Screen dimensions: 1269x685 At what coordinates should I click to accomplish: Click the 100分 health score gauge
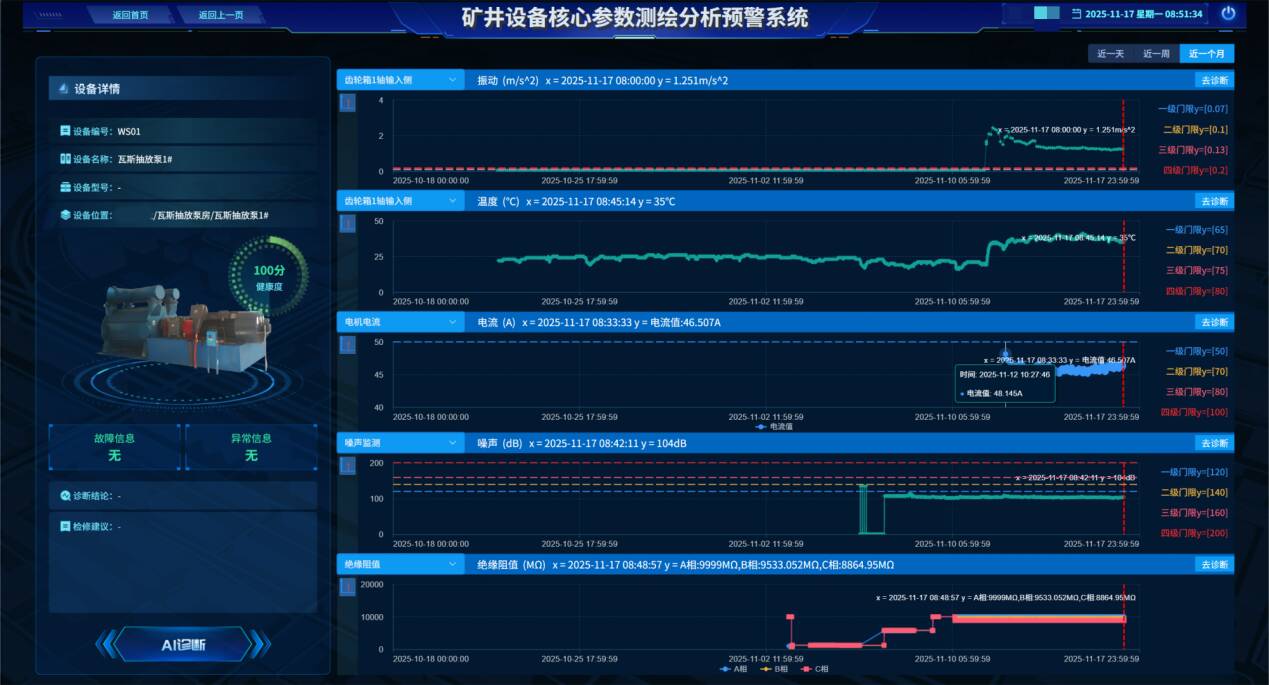268,276
